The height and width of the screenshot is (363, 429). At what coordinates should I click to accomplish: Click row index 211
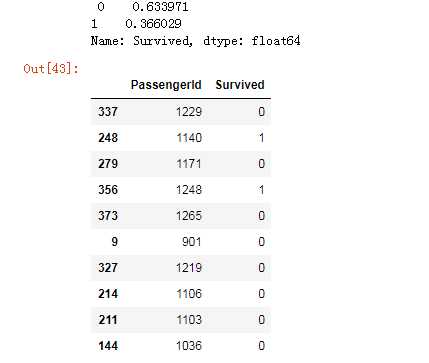(108, 320)
